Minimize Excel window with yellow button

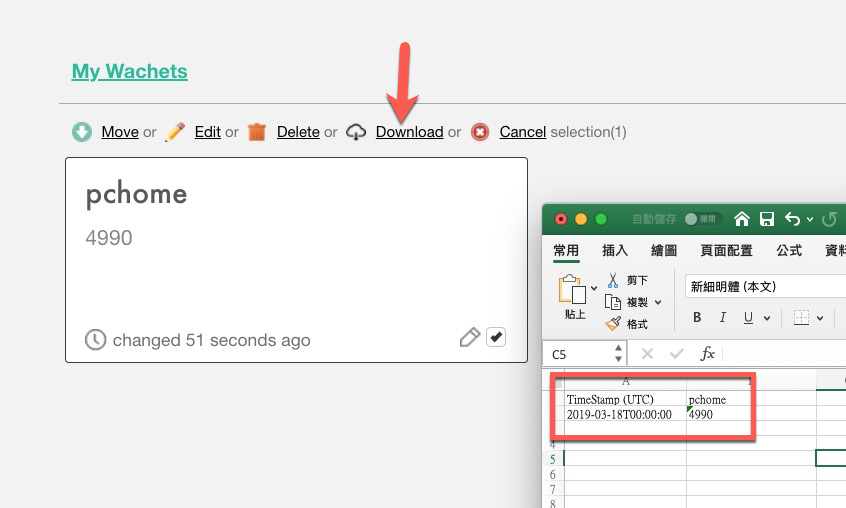[x=581, y=219]
